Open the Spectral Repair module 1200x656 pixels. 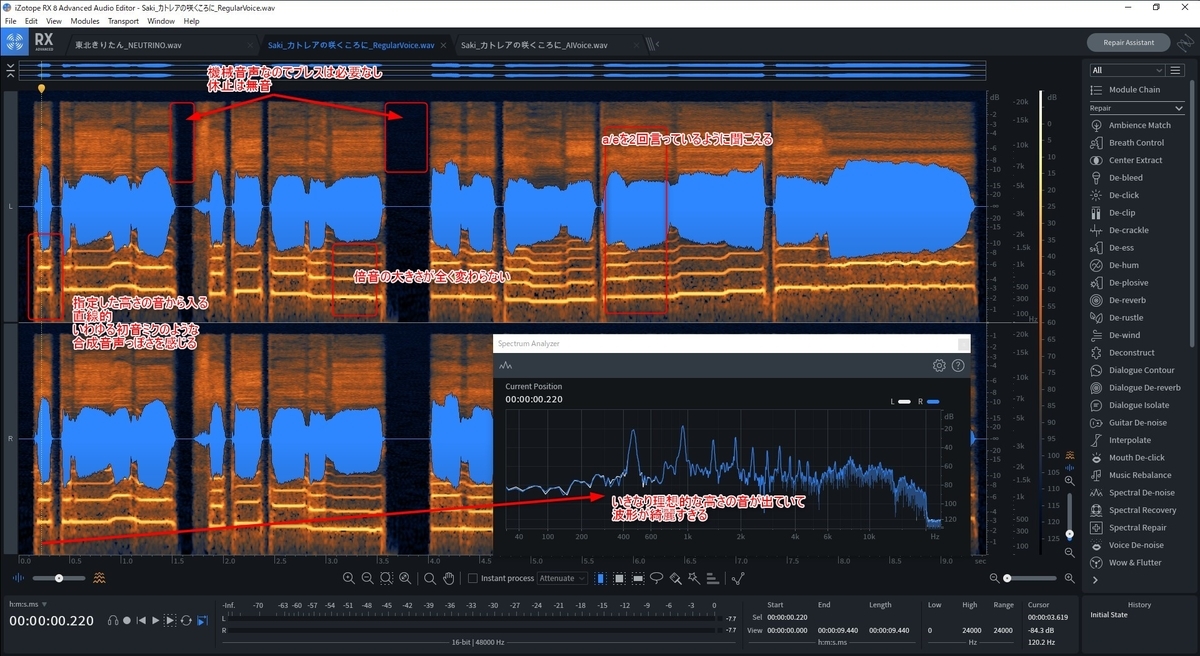(x=1137, y=528)
